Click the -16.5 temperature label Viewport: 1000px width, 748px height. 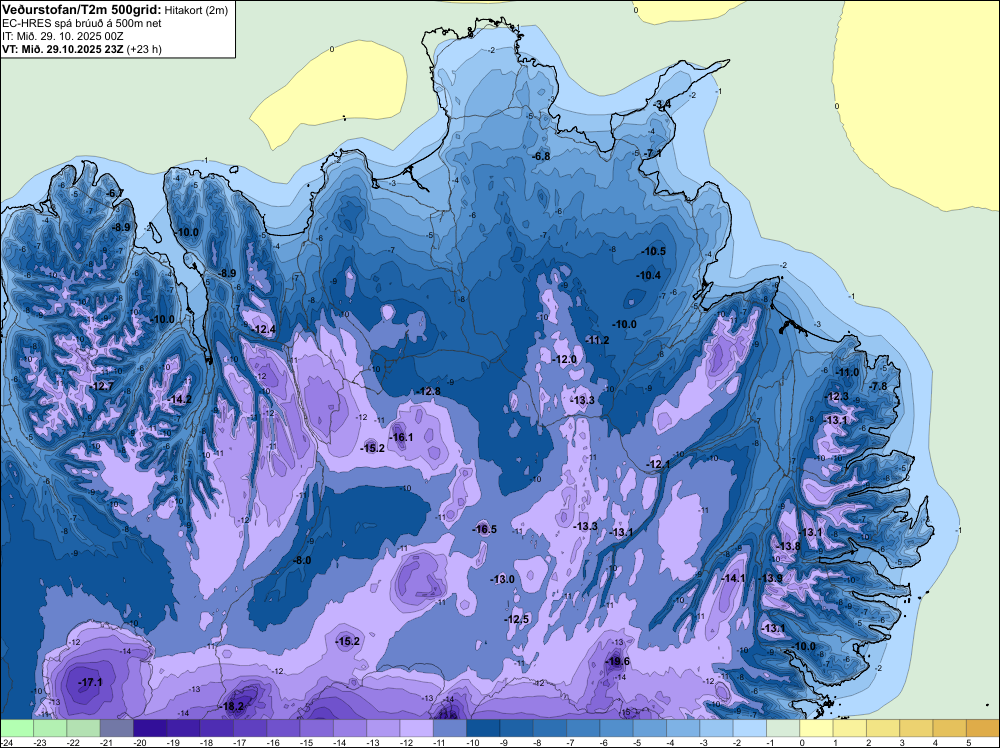(485, 529)
